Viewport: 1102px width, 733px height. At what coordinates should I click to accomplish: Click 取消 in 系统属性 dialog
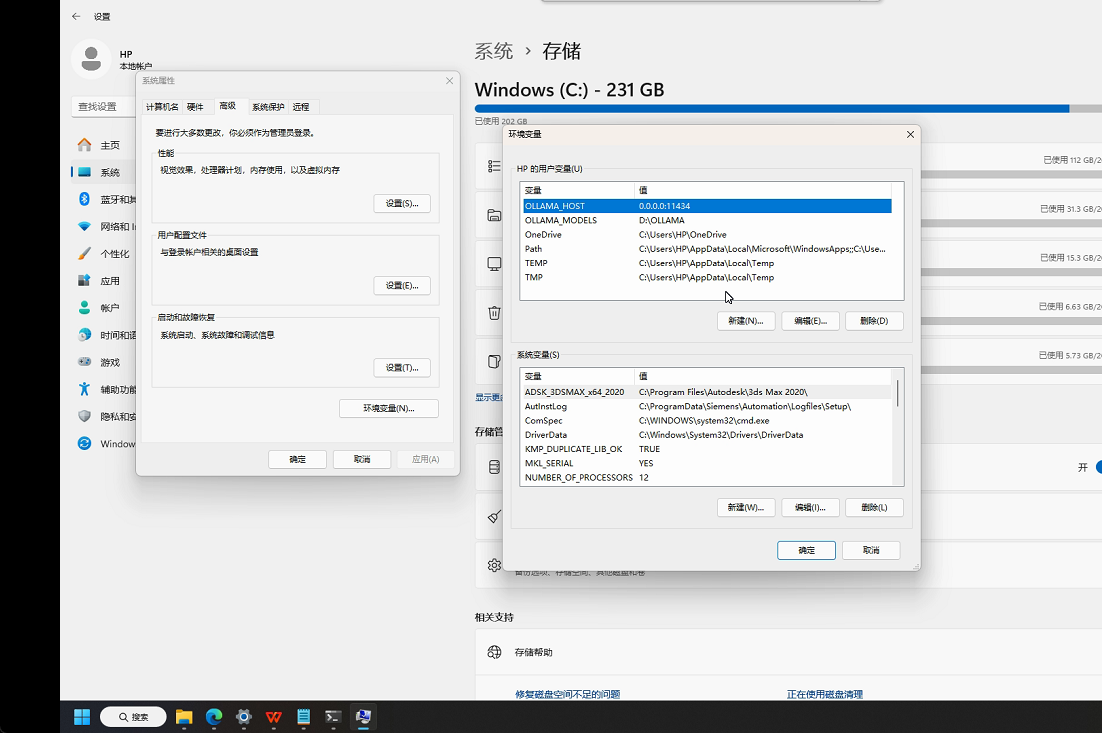click(x=362, y=459)
